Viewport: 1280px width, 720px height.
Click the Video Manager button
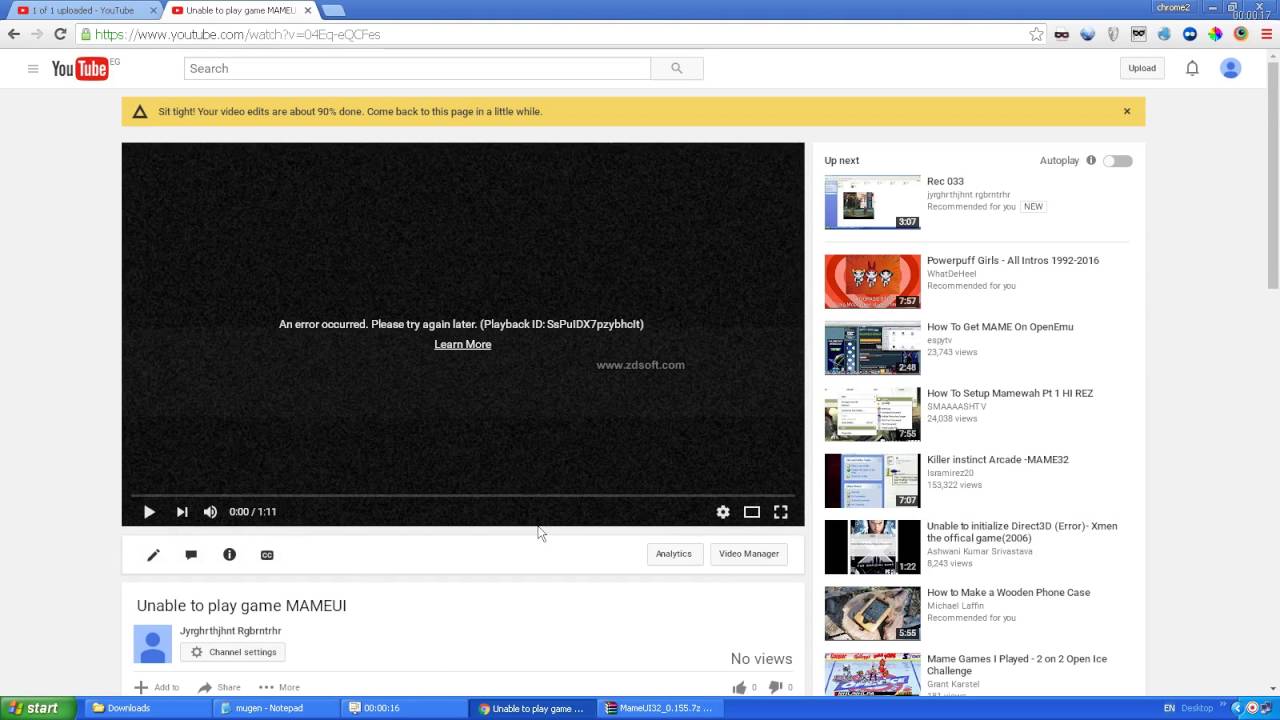749,554
